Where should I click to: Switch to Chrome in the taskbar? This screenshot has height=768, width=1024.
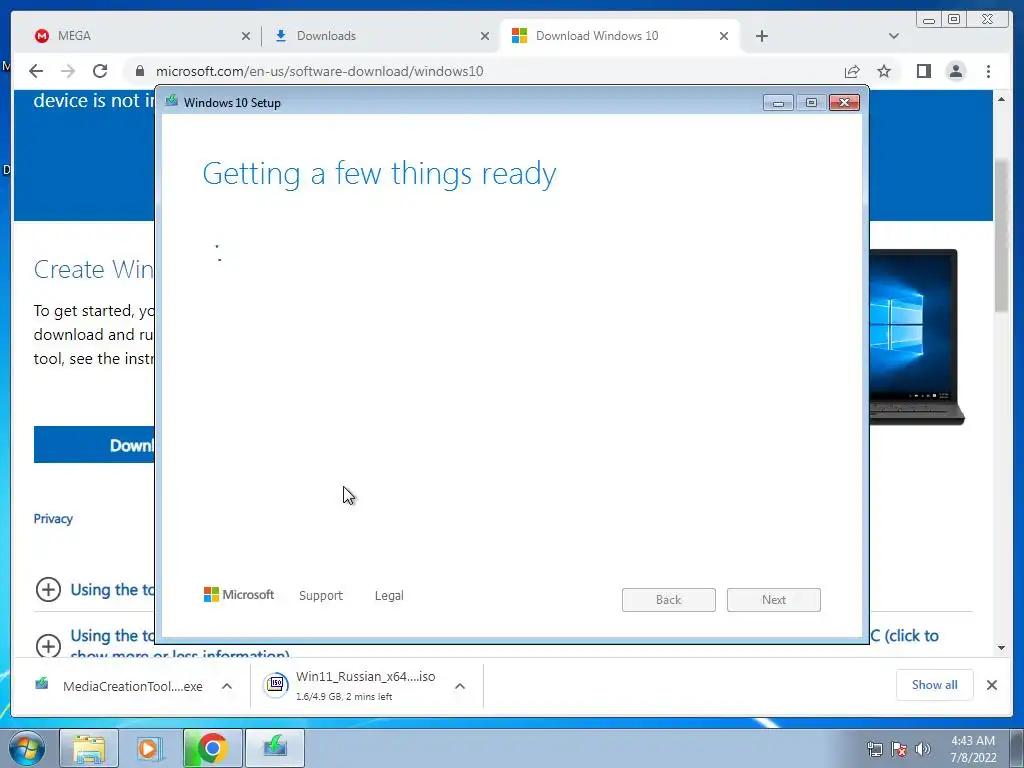click(212, 748)
